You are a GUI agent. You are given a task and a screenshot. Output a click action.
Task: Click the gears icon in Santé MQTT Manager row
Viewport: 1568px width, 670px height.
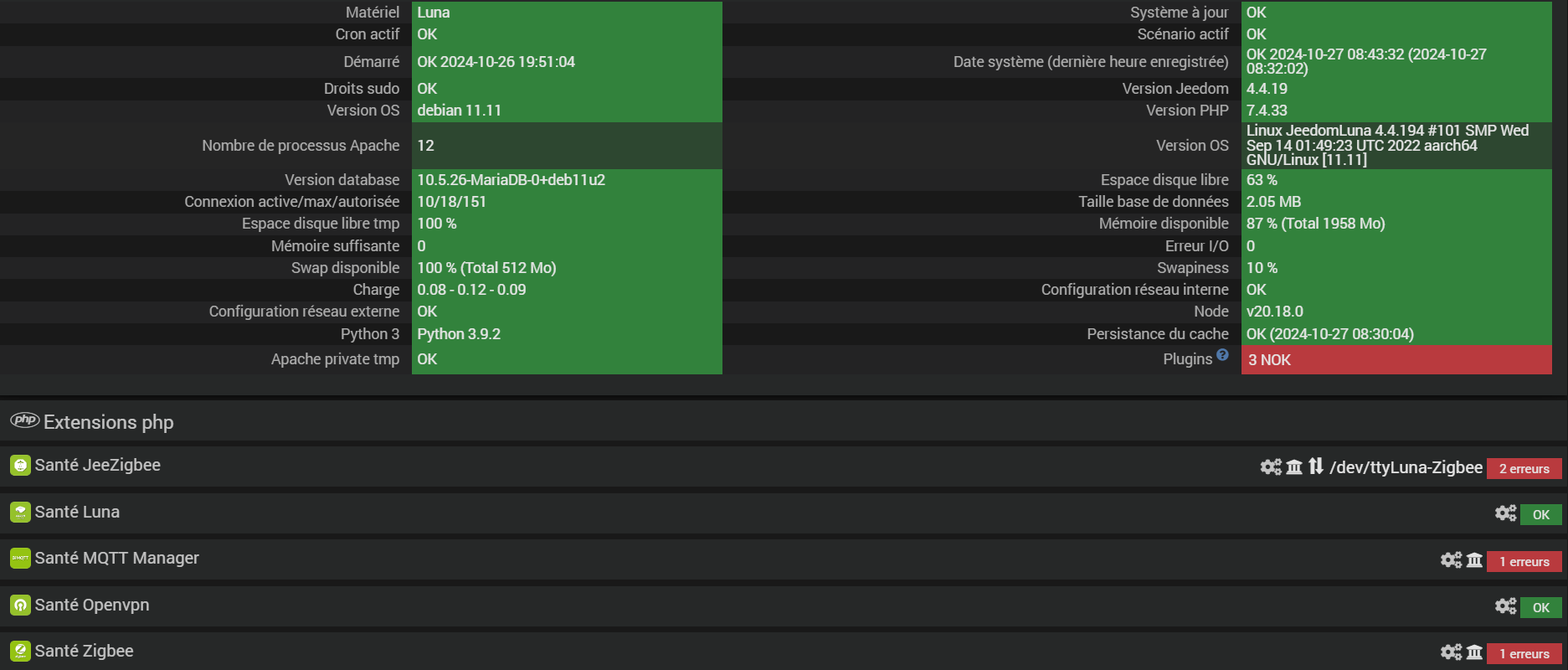coord(1451,559)
